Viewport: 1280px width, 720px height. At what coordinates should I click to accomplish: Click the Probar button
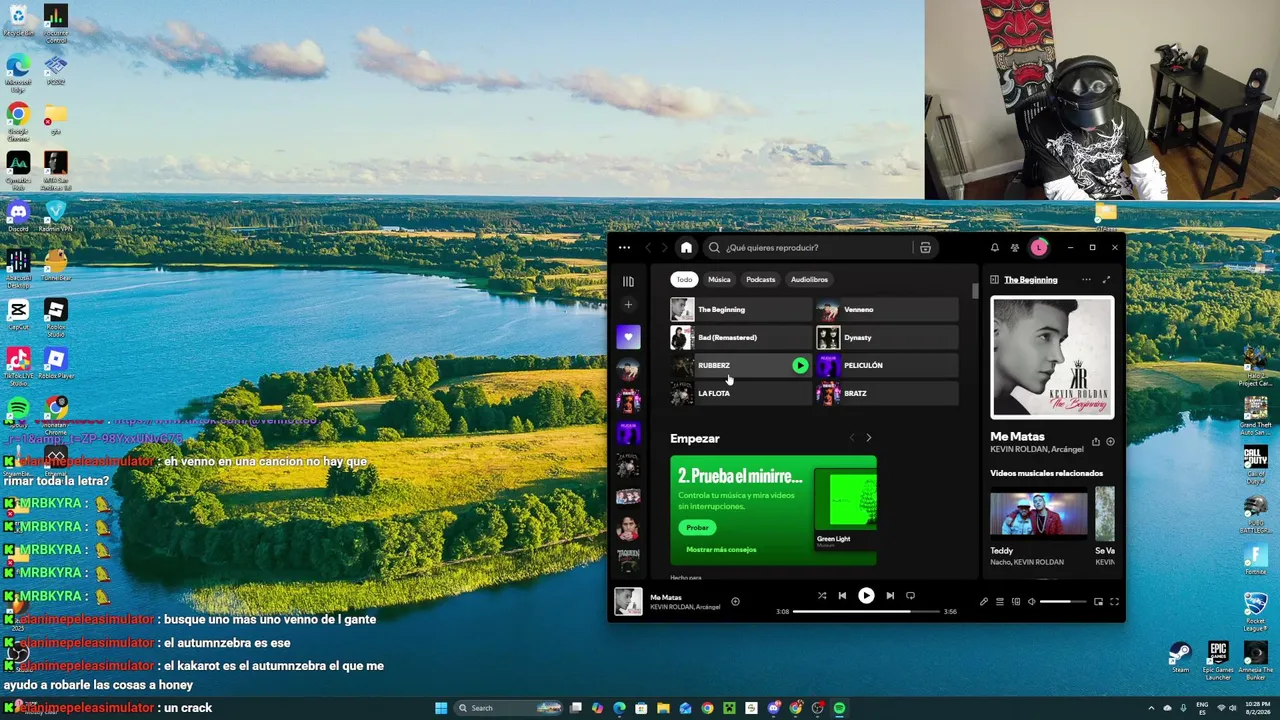click(697, 527)
